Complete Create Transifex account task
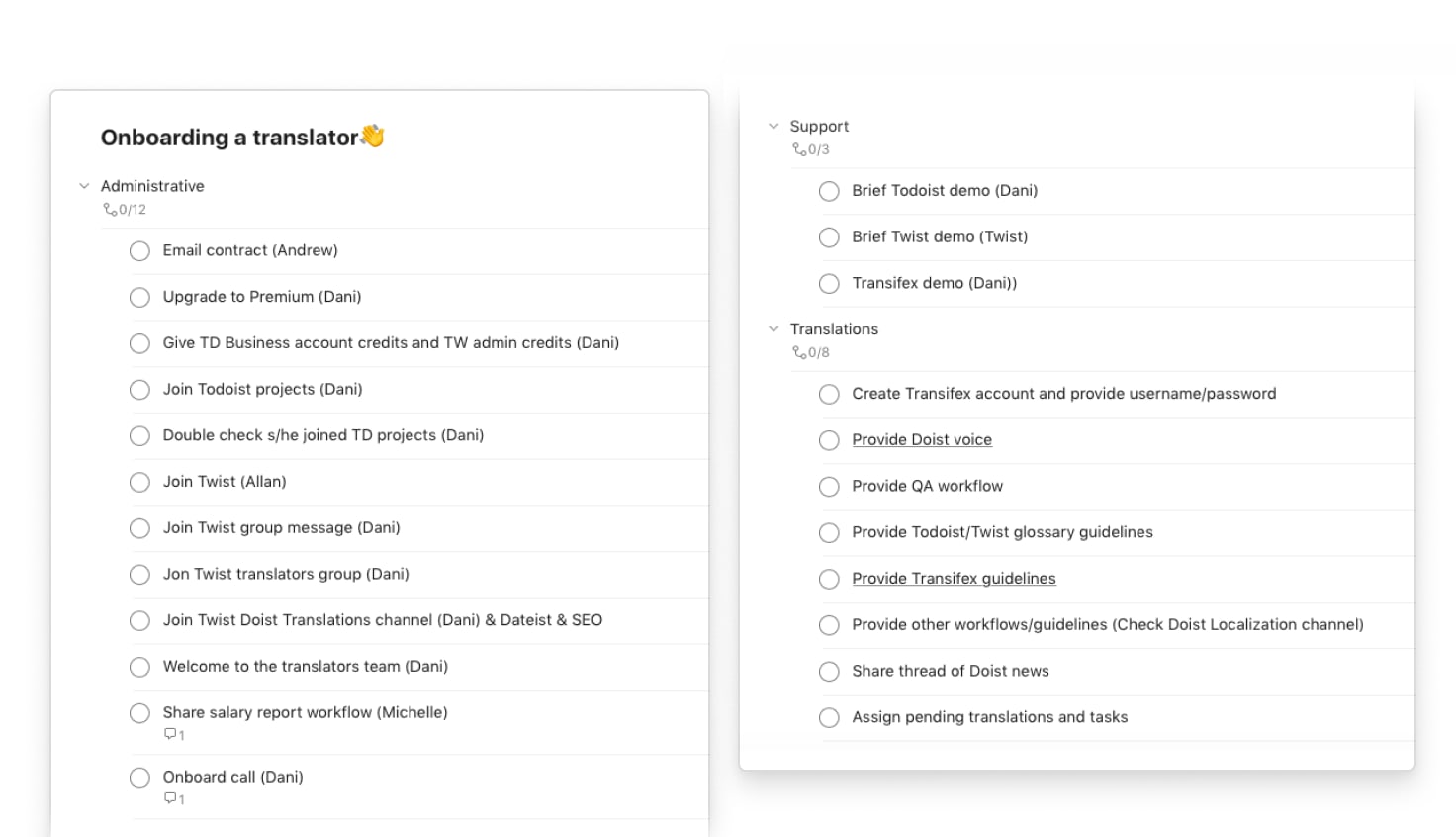This screenshot has width=1456, height=837. [x=829, y=394]
